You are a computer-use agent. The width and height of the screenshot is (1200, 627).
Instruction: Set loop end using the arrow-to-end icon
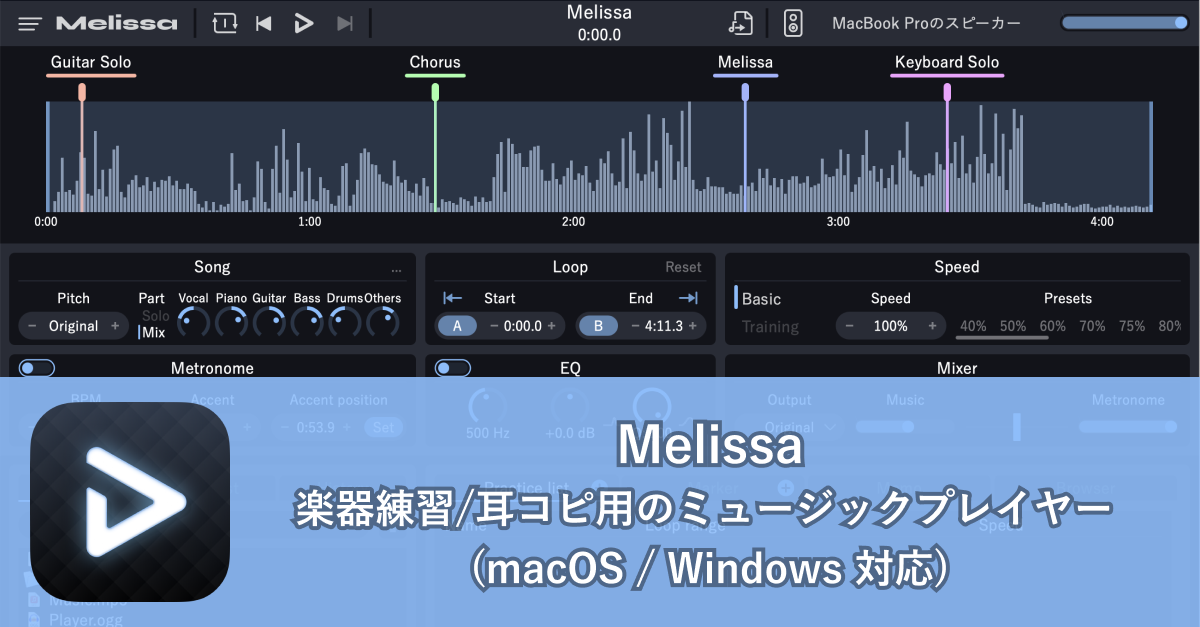pyautogui.click(x=688, y=298)
